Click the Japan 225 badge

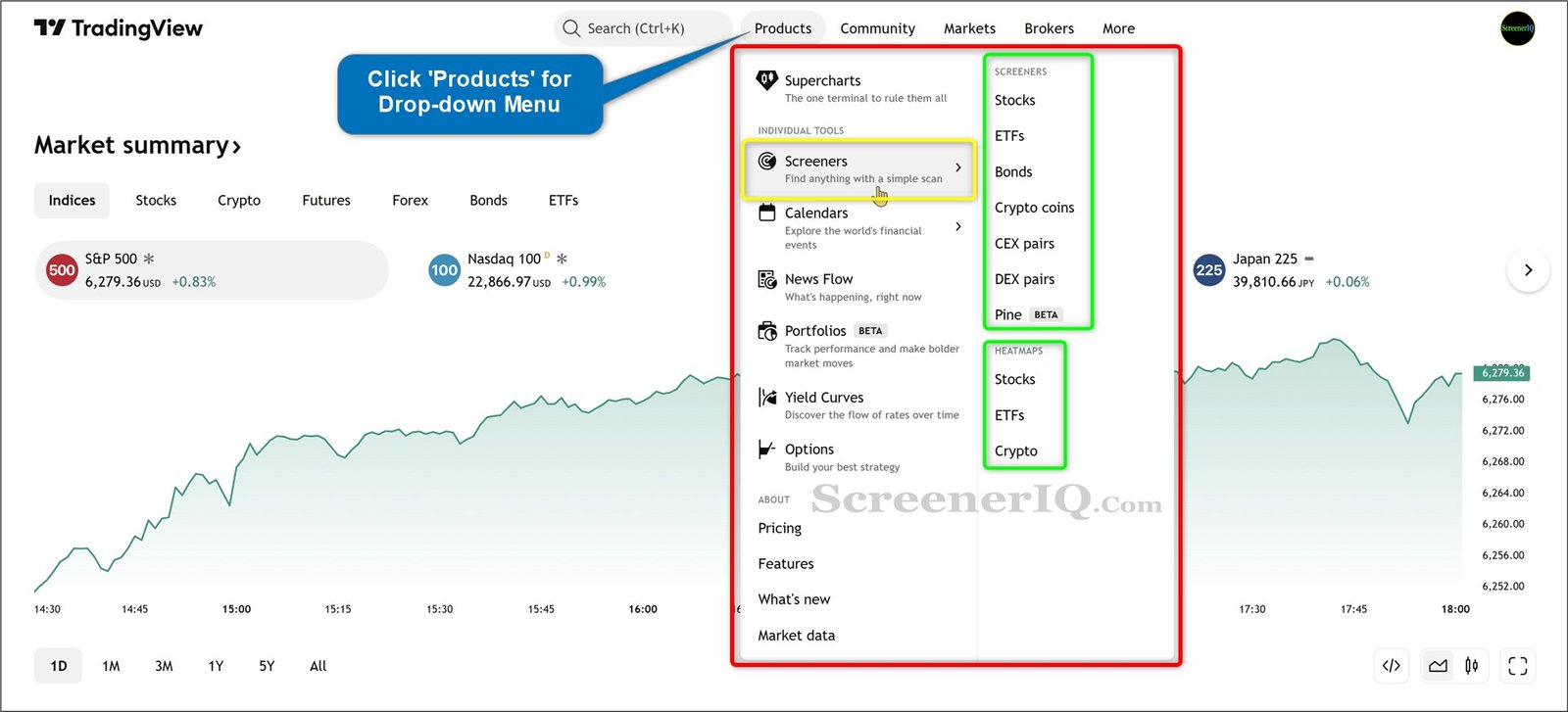pyautogui.click(x=1209, y=270)
